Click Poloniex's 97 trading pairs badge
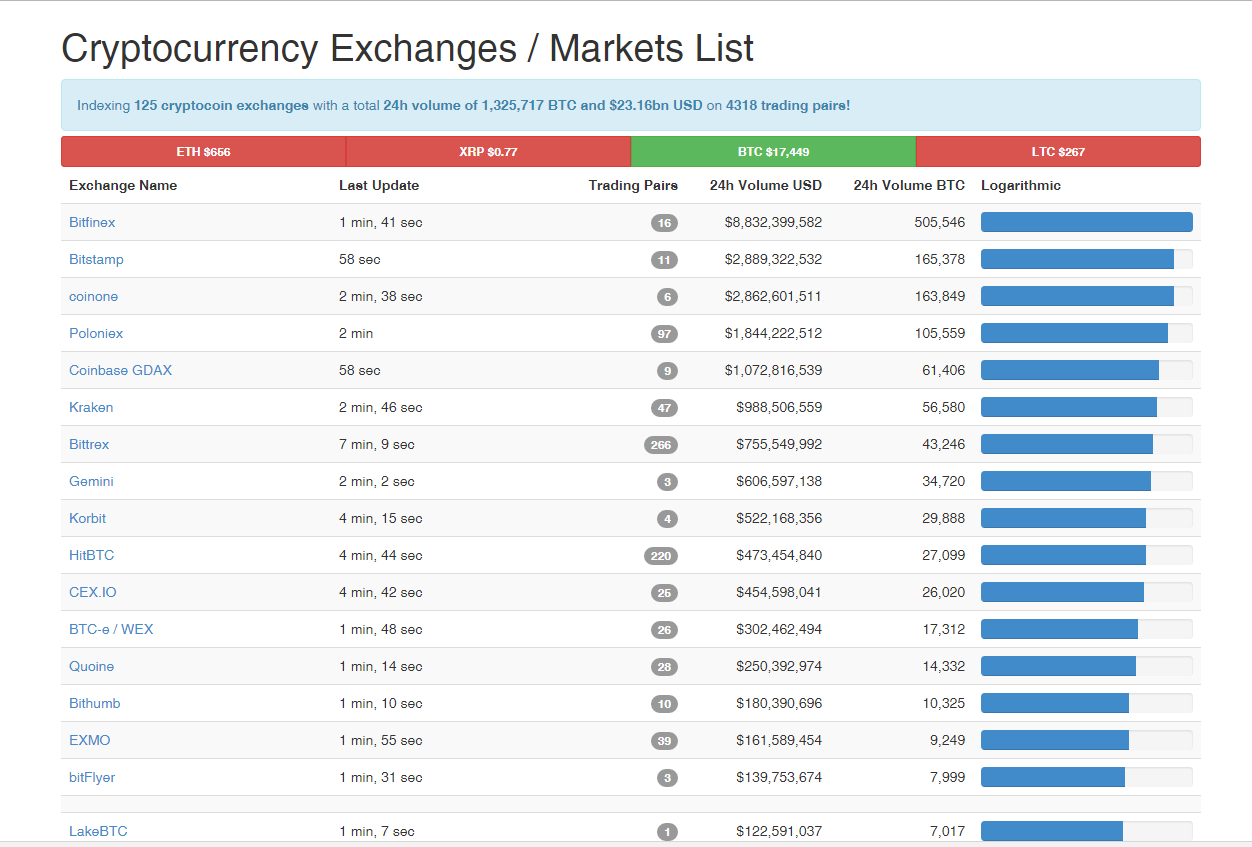This screenshot has height=847, width=1252. pyautogui.click(x=664, y=334)
